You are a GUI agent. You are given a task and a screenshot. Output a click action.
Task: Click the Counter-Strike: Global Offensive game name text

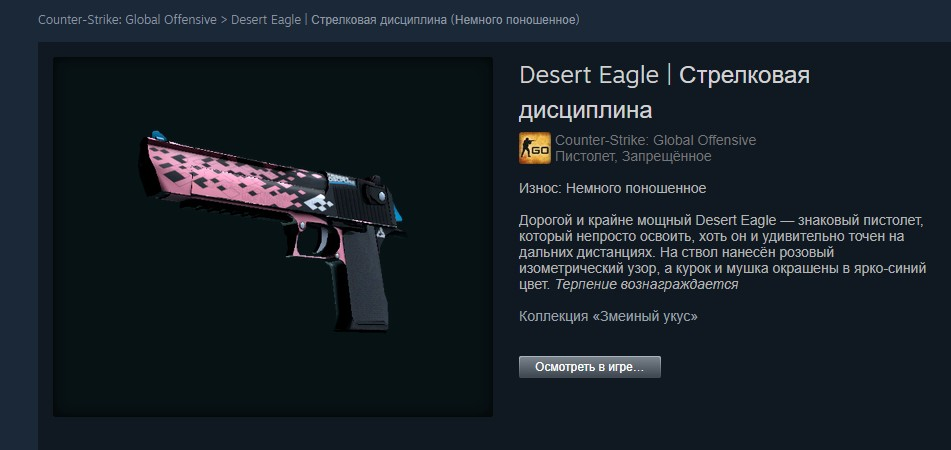pyautogui.click(x=656, y=140)
